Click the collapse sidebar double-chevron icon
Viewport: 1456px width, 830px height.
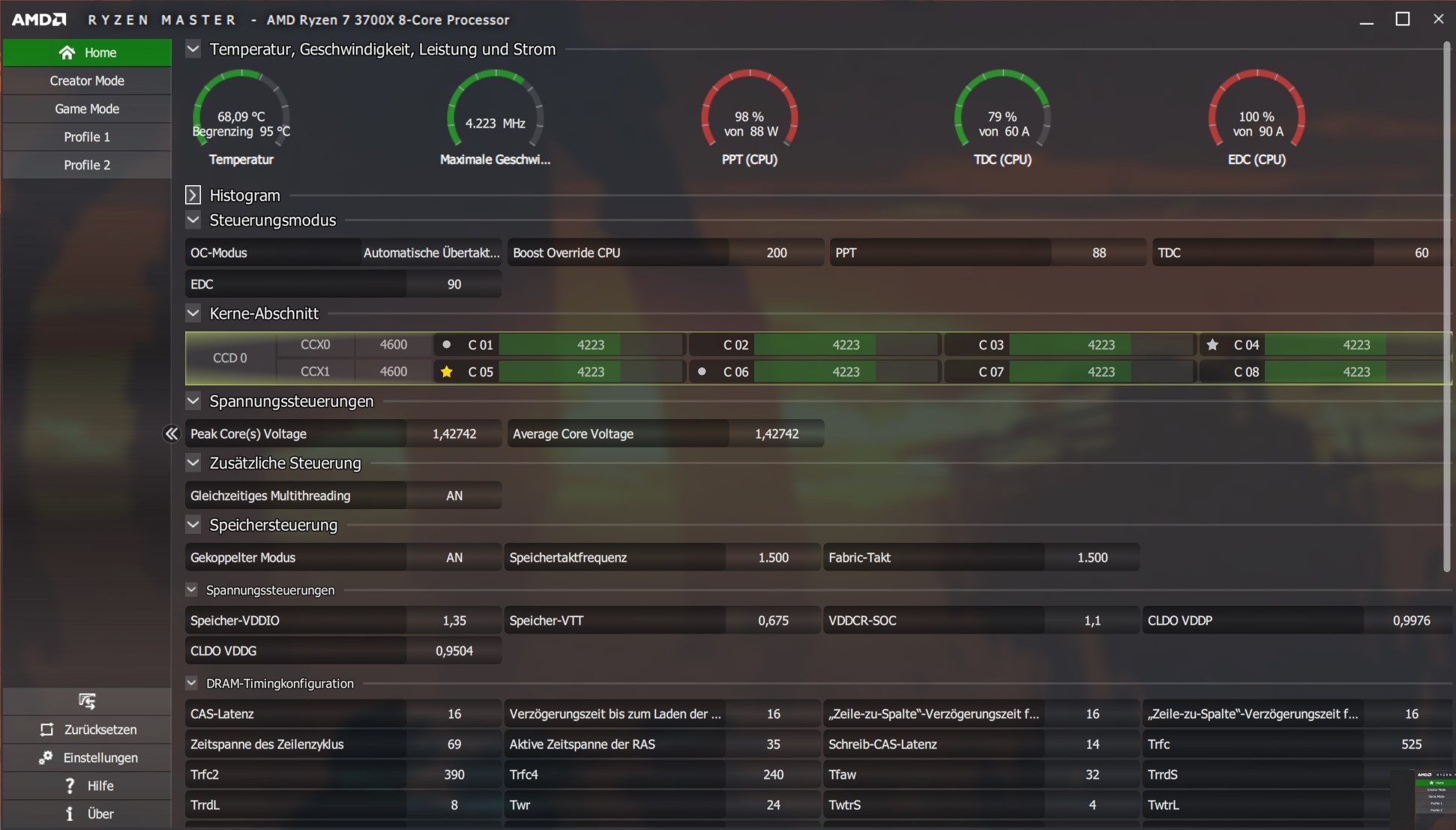(172, 434)
